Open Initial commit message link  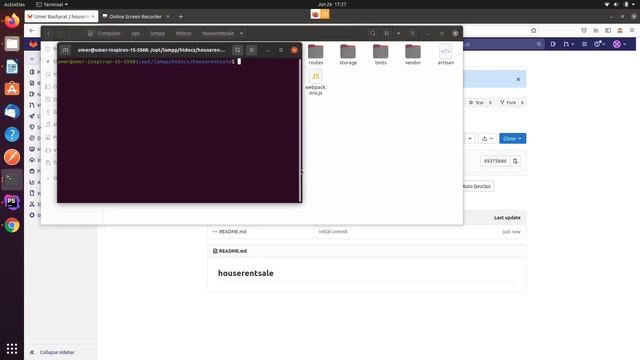click(333, 232)
